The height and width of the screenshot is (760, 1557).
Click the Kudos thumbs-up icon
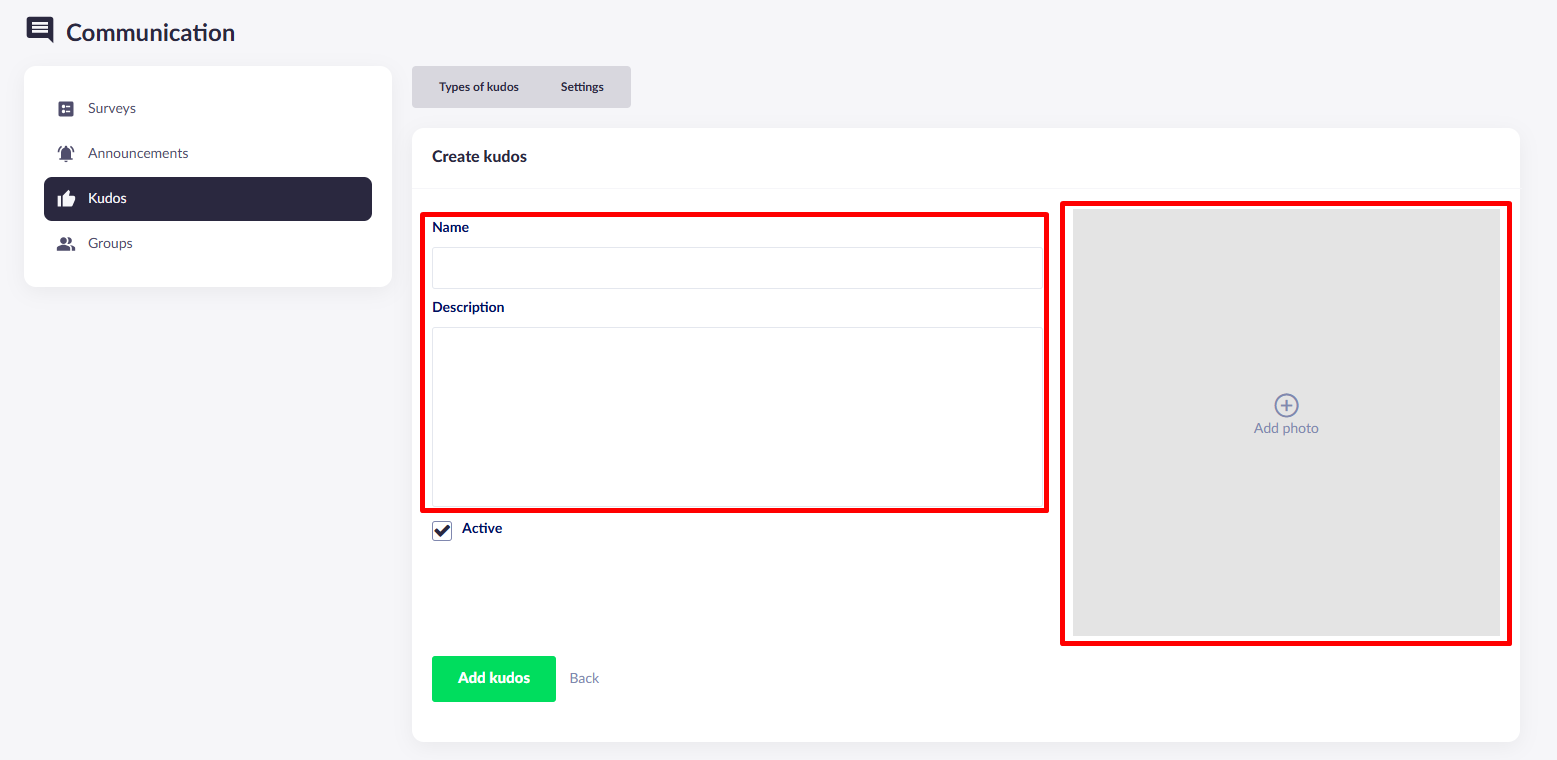(x=66, y=199)
